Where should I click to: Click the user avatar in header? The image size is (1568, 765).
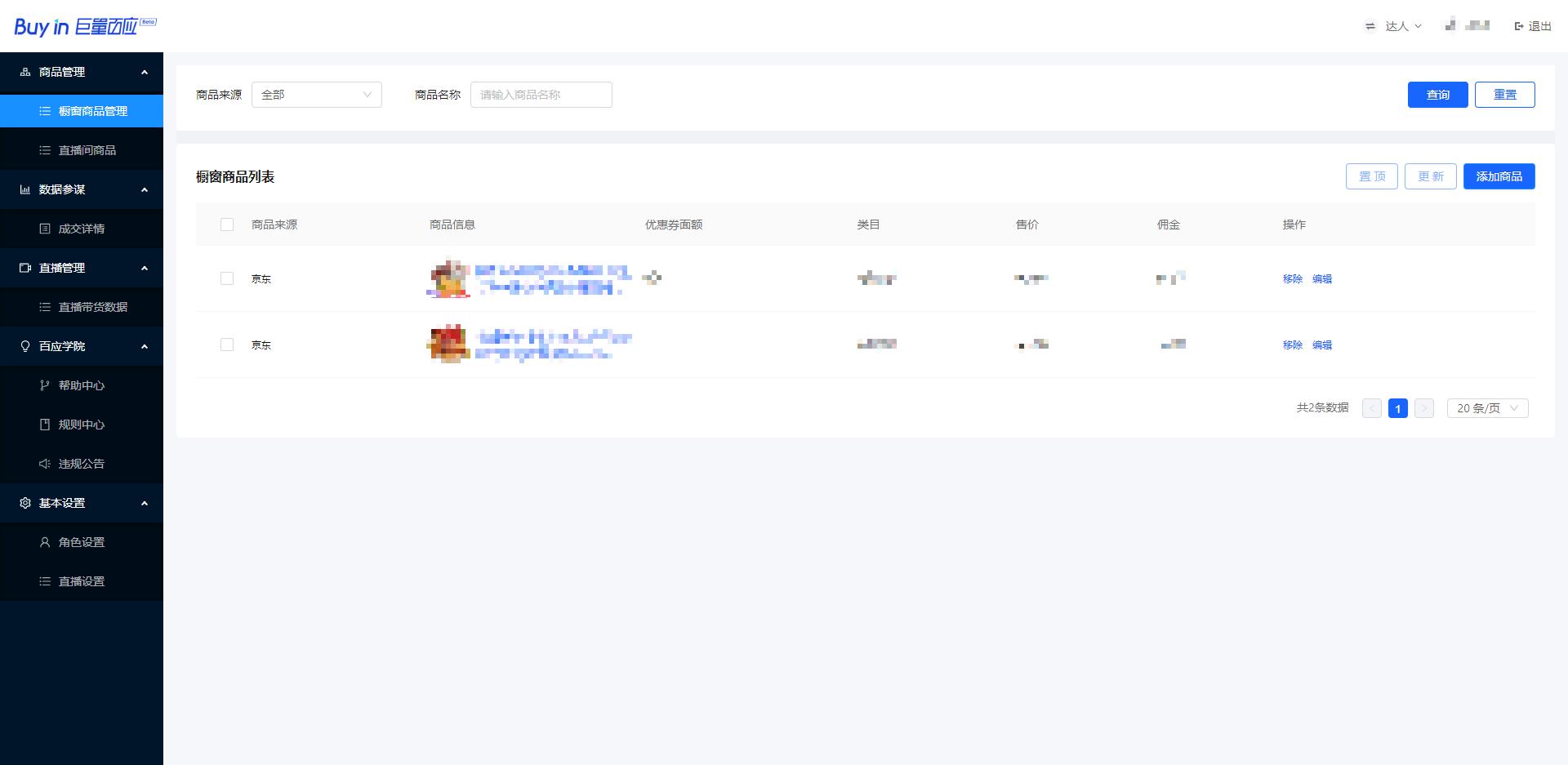1450,25
